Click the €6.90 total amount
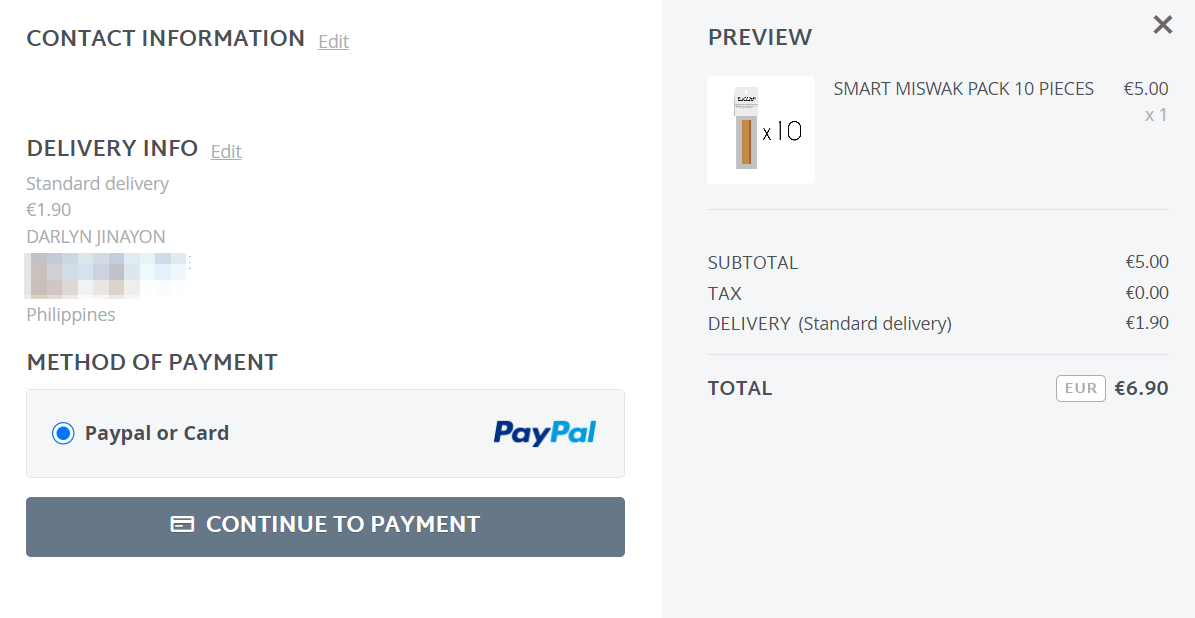Image resolution: width=1195 pixels, height=618 pixels. pos(1141,388)
